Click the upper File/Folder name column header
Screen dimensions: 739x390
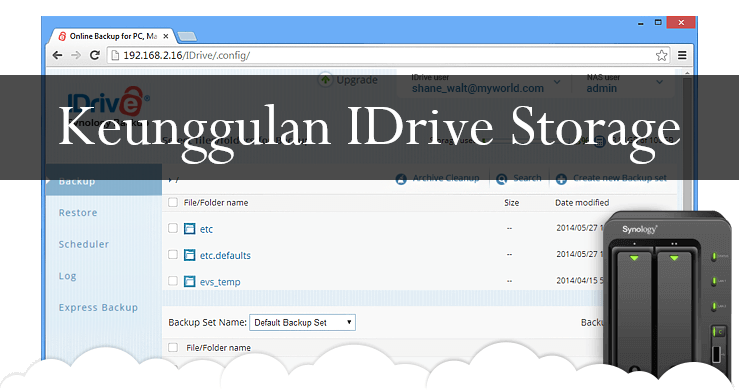(x=216, y=203)
